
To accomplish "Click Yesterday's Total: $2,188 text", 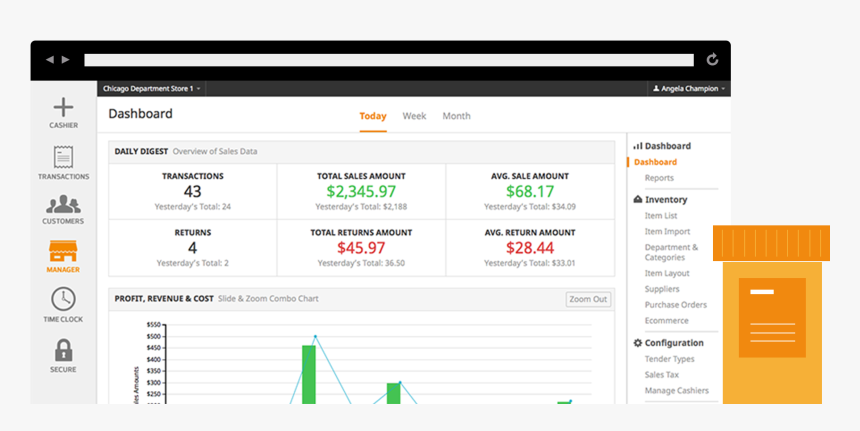I will click(x=361, y=207).
